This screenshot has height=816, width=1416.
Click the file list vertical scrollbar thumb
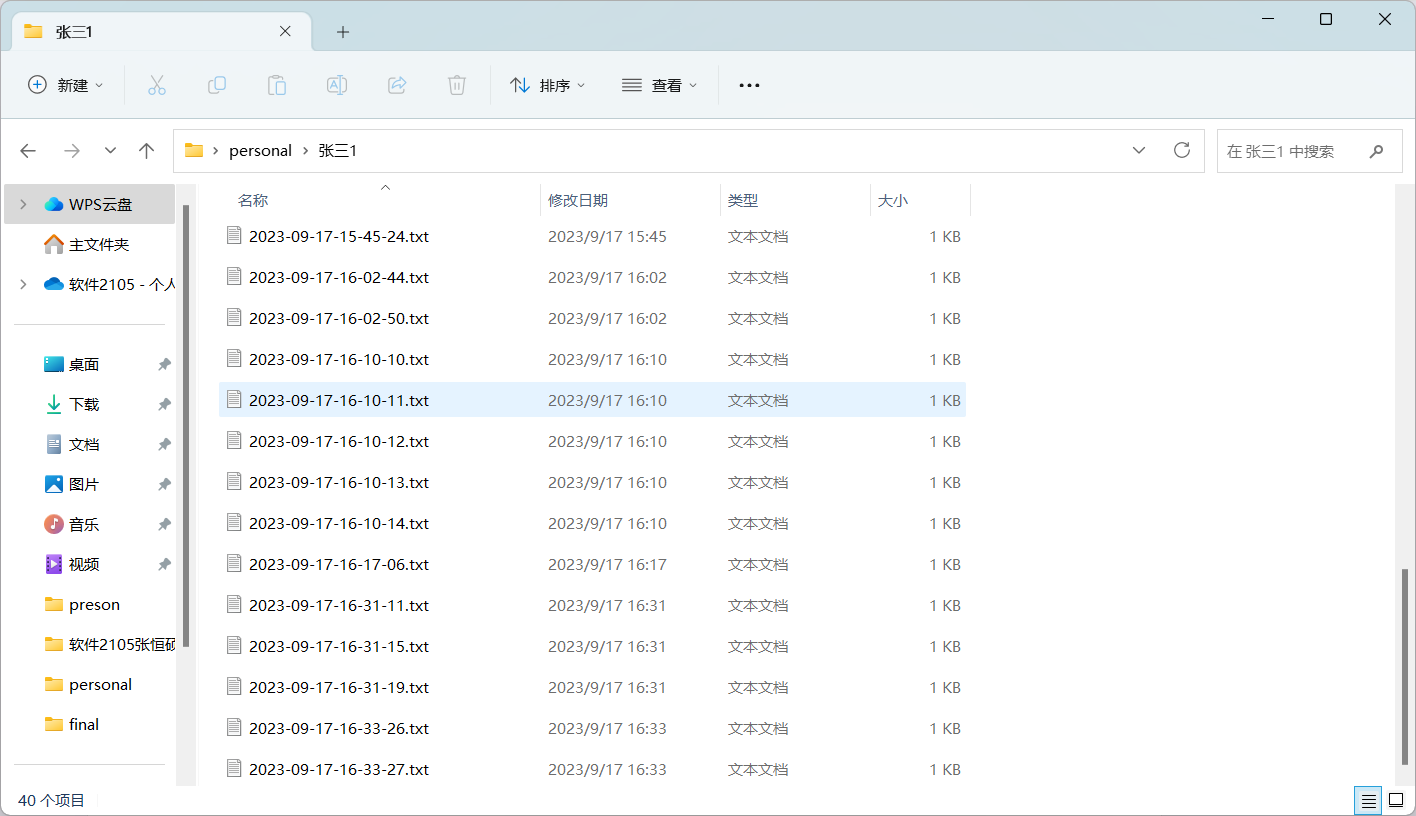[x=1405, y=667]
